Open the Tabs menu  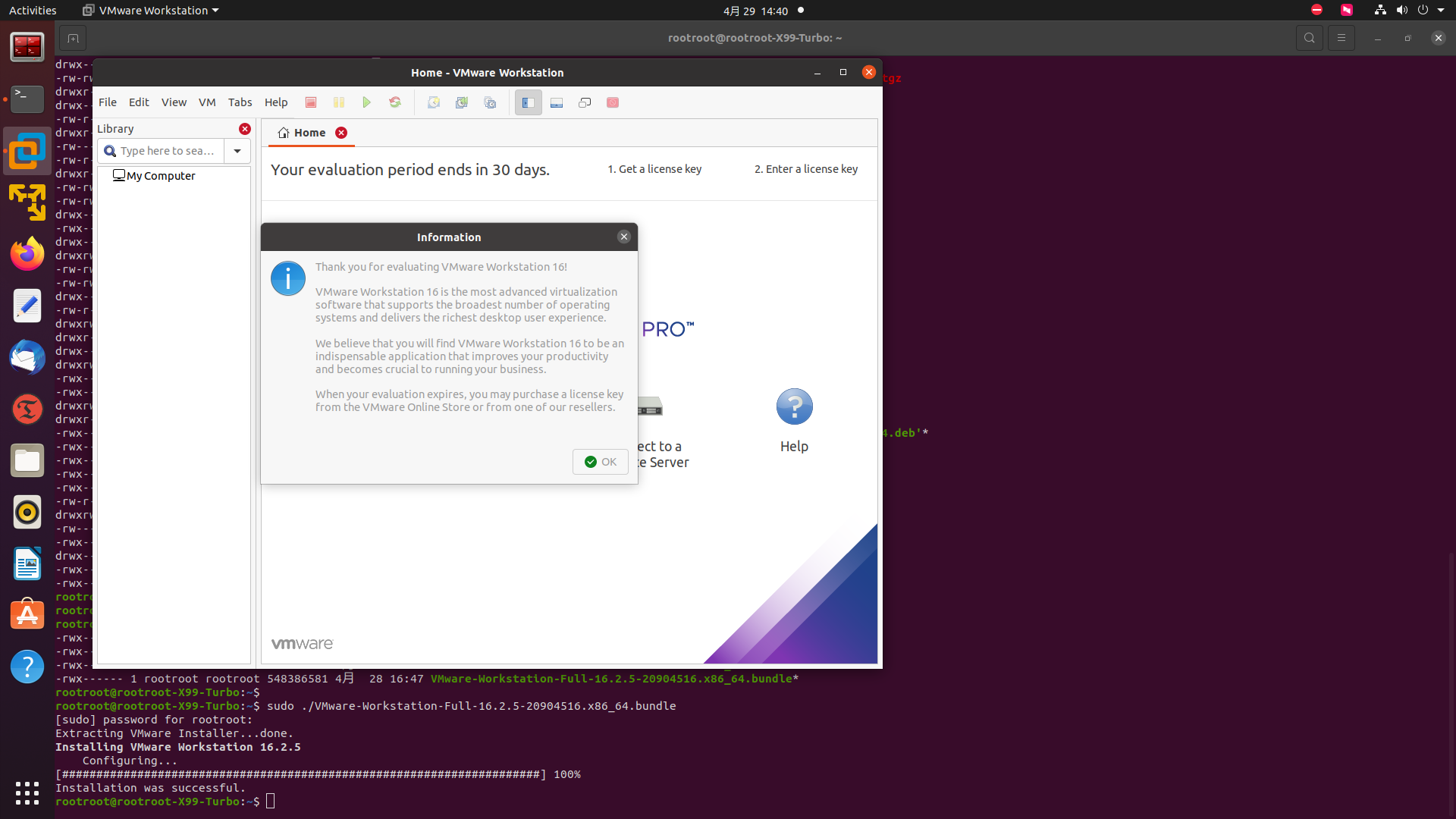[240, 102]
